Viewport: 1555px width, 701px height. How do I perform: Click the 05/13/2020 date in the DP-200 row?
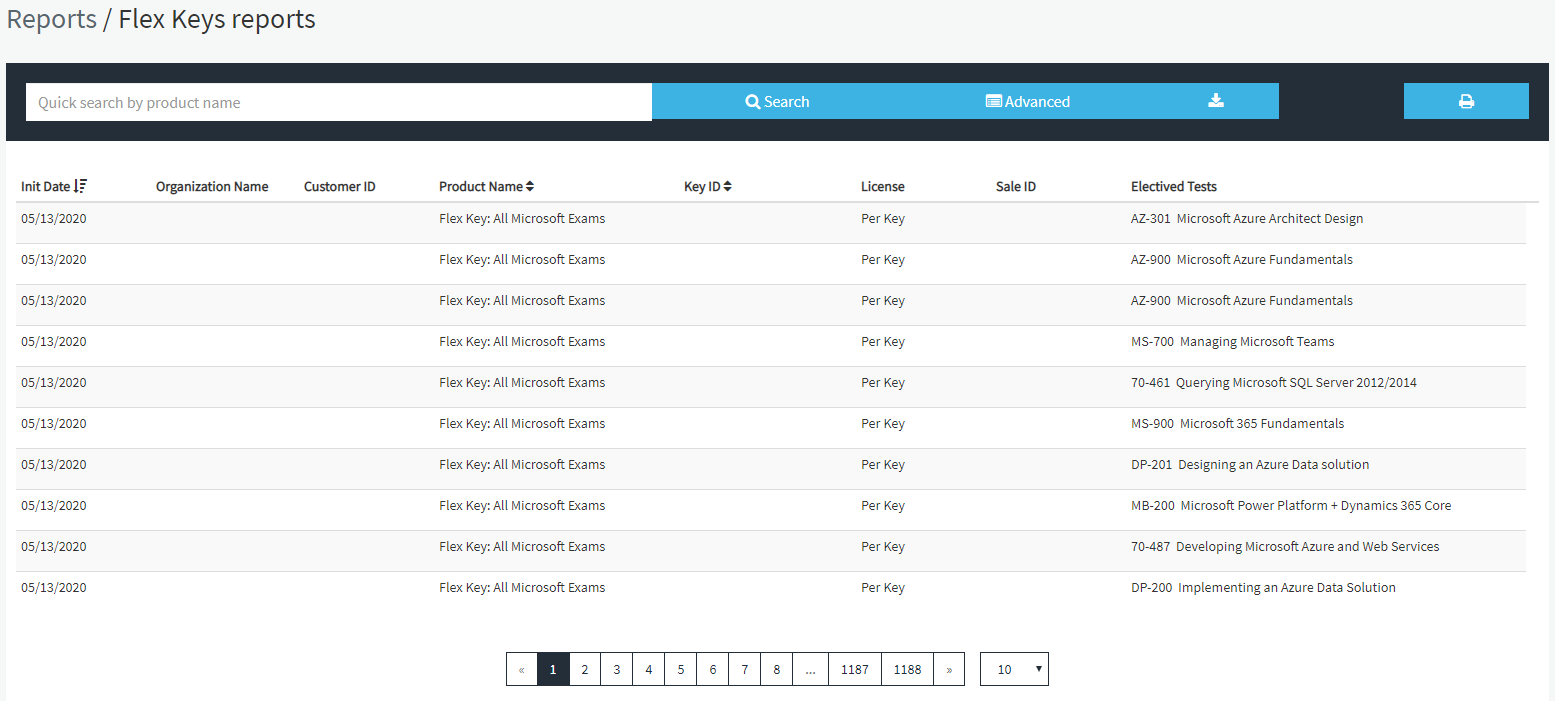coord(54,587)
